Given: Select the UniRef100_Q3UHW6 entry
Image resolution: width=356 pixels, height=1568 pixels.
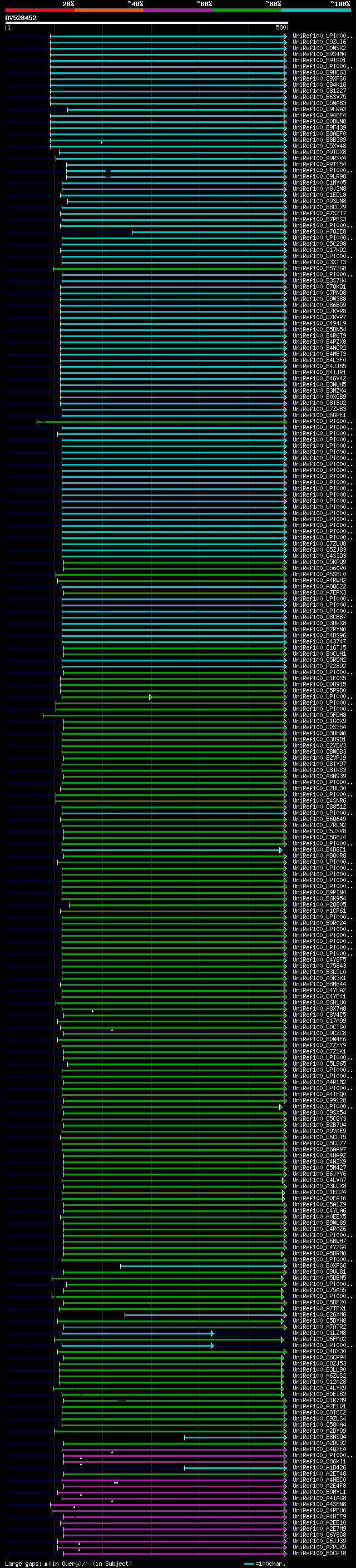Looking at the screenshot, I should coord(319,734).
